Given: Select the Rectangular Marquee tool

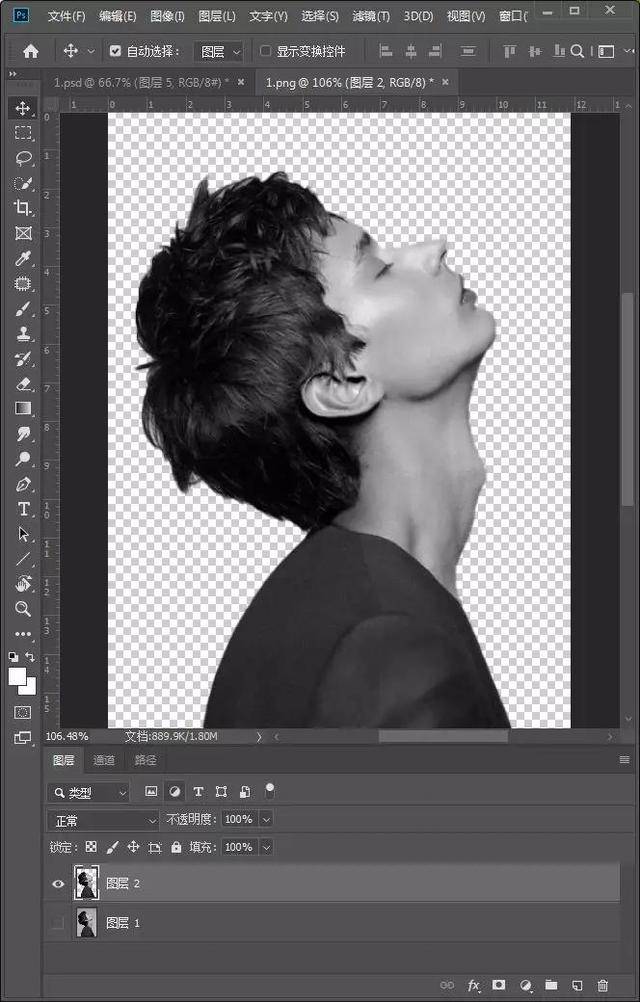Looking at the screenshot, I should 23,133.
